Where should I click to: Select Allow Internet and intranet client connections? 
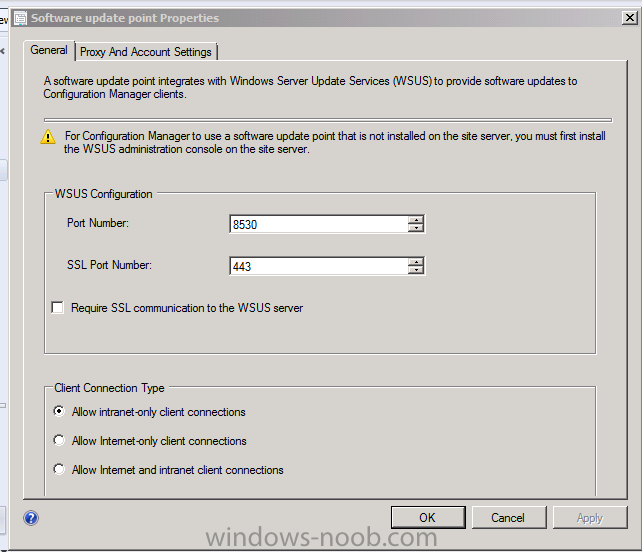coord(59,469)
